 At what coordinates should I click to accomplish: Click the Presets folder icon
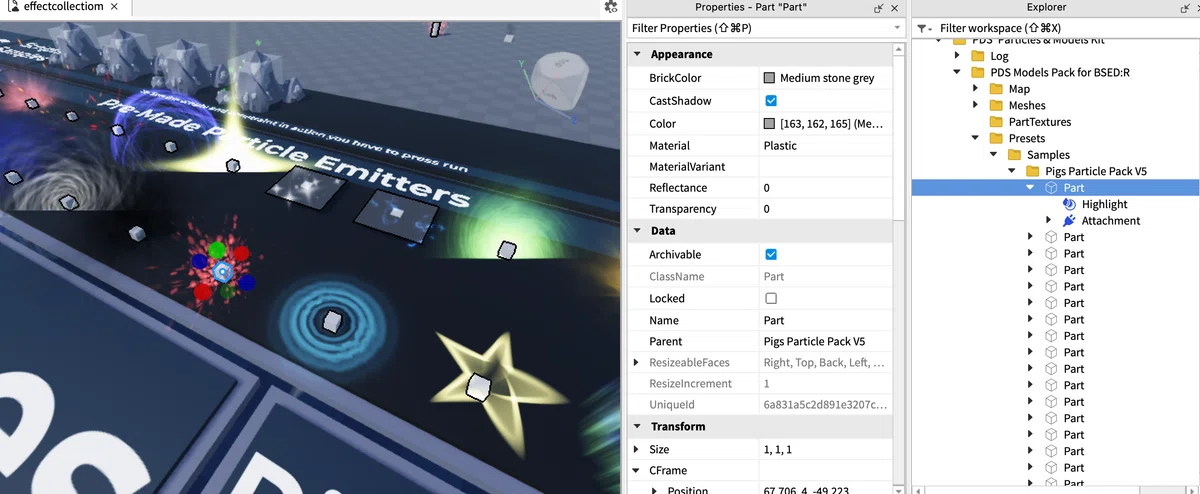click(x=996, y=138)
